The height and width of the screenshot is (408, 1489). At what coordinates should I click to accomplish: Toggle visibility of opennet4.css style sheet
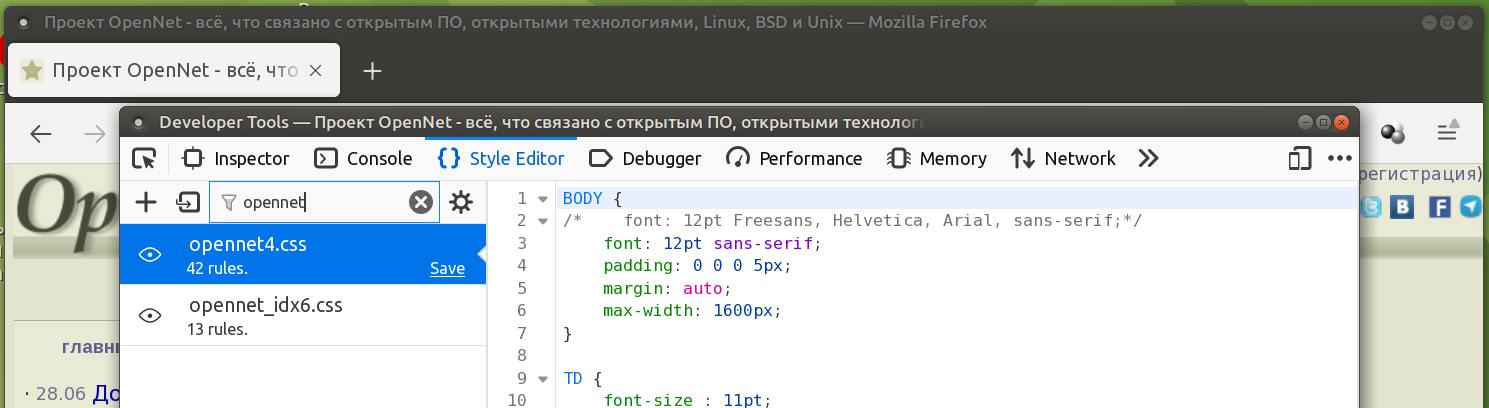[x=150, y=255]
